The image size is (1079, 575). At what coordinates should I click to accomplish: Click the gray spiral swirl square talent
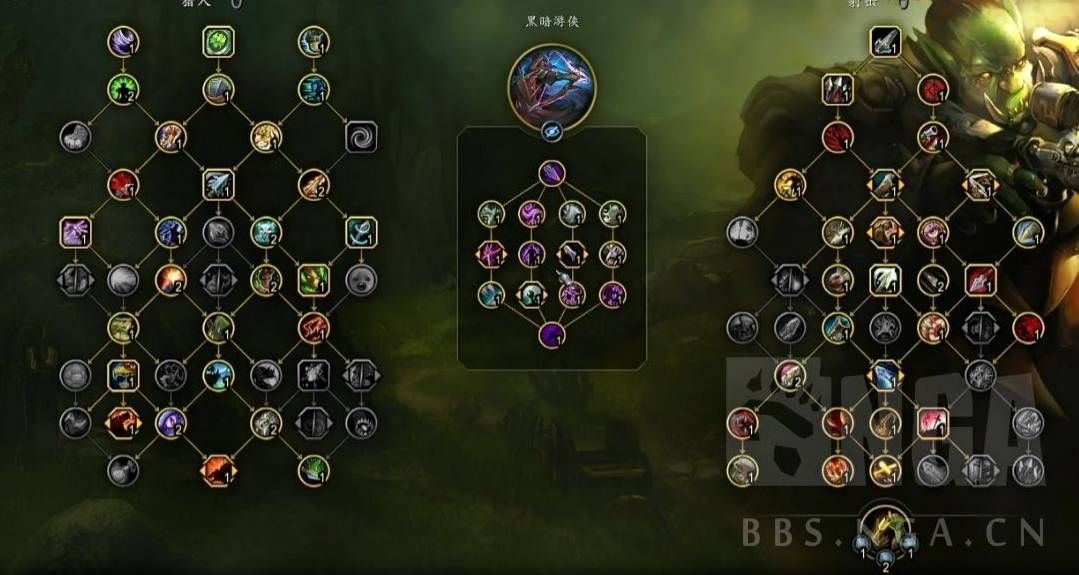tap(361, 137)
